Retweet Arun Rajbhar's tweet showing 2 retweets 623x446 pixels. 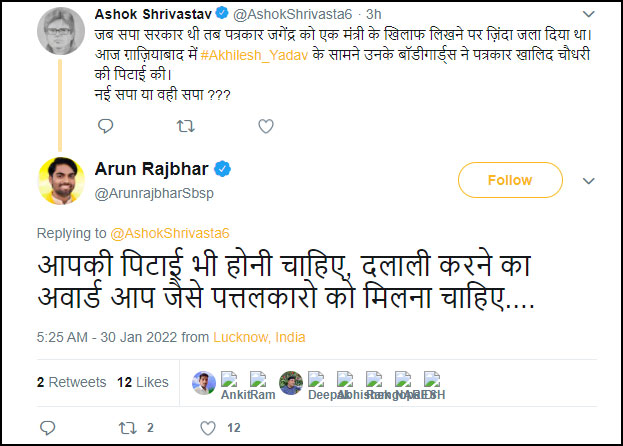coord(127,428)
